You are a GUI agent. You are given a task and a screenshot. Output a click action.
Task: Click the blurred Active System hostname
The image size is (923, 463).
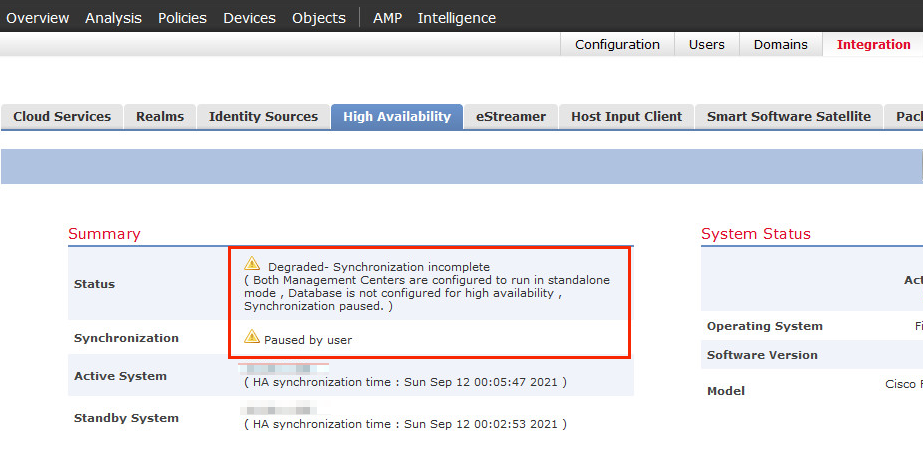284,369
